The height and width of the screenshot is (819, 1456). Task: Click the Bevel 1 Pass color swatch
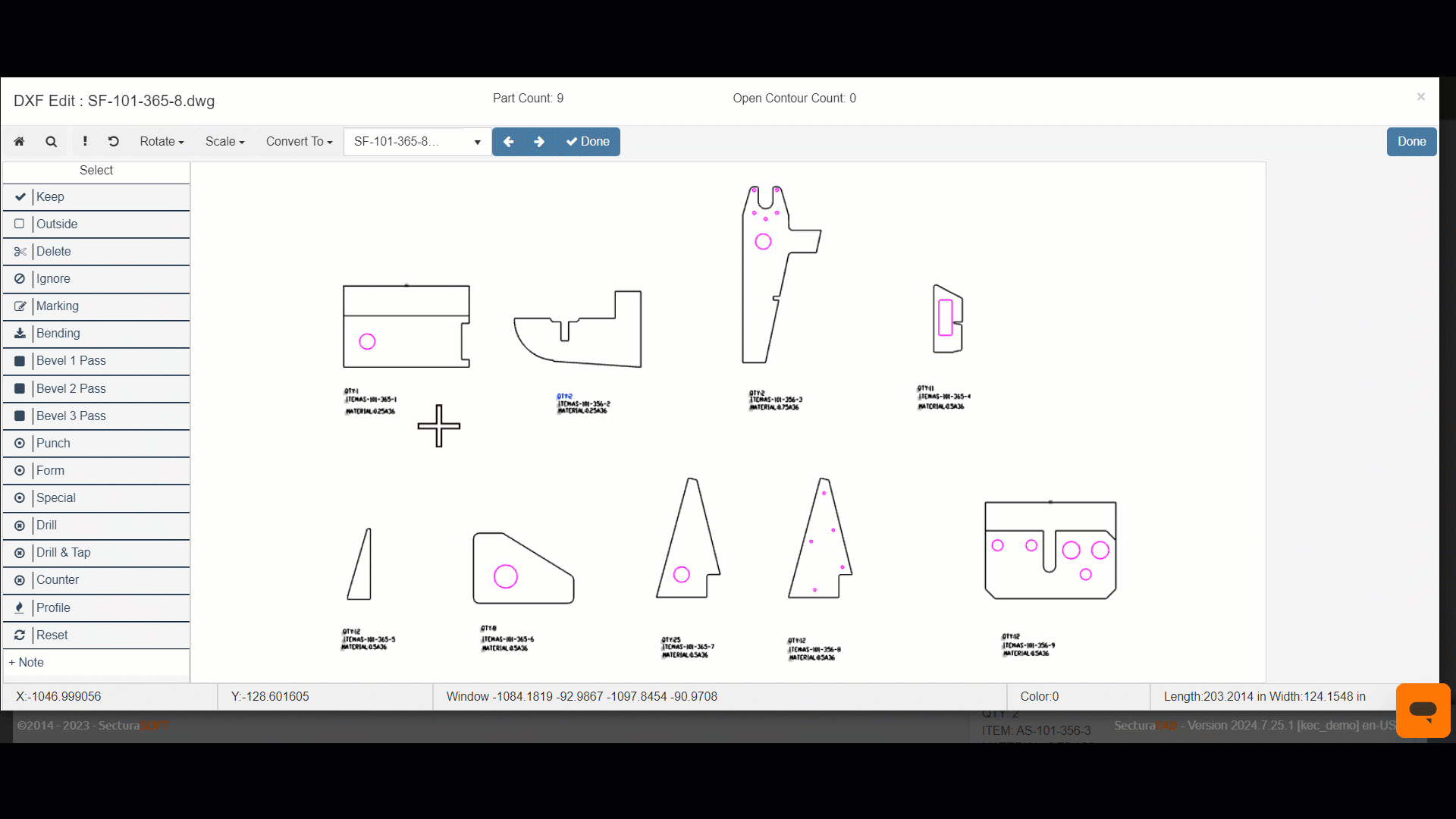[20, 360]
